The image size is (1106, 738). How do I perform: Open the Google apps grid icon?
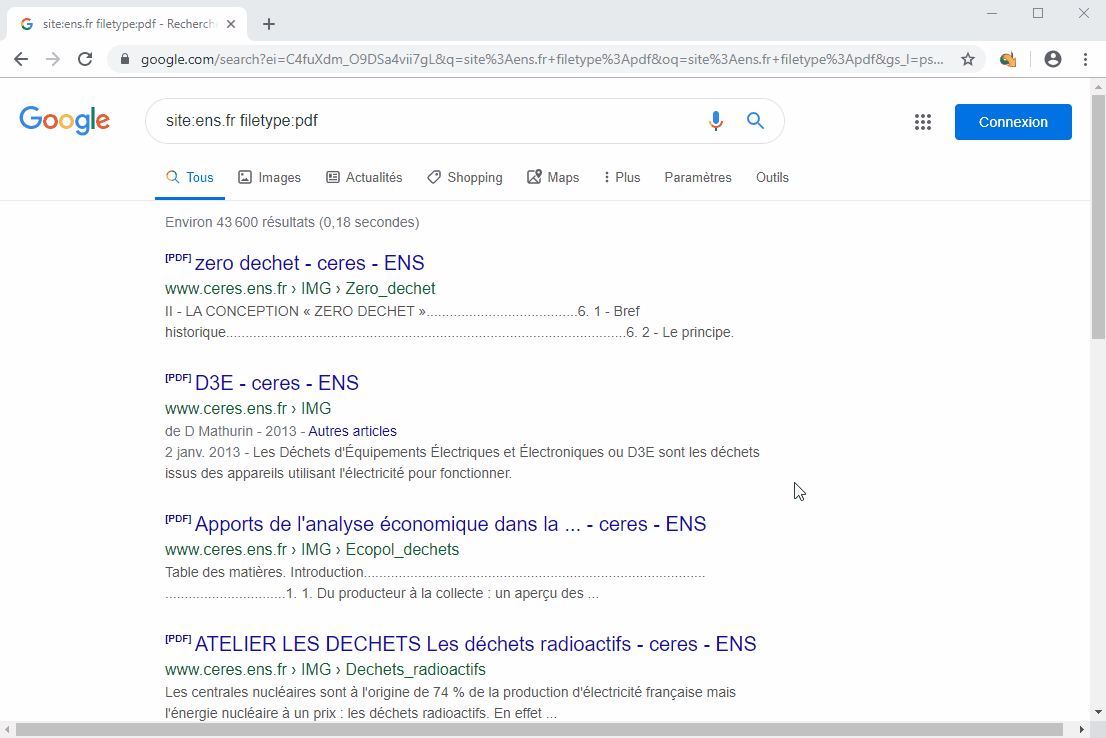(x=923, y=122)
